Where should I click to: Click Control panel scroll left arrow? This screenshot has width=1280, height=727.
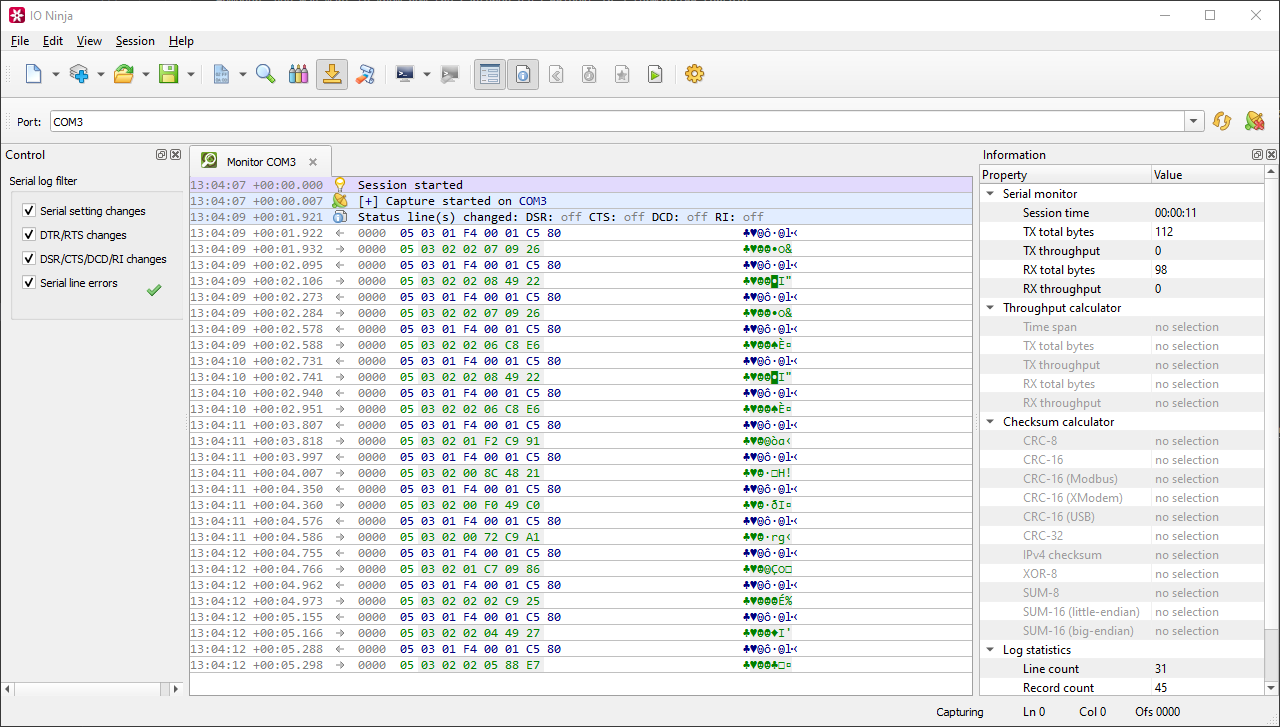(7, 689)
